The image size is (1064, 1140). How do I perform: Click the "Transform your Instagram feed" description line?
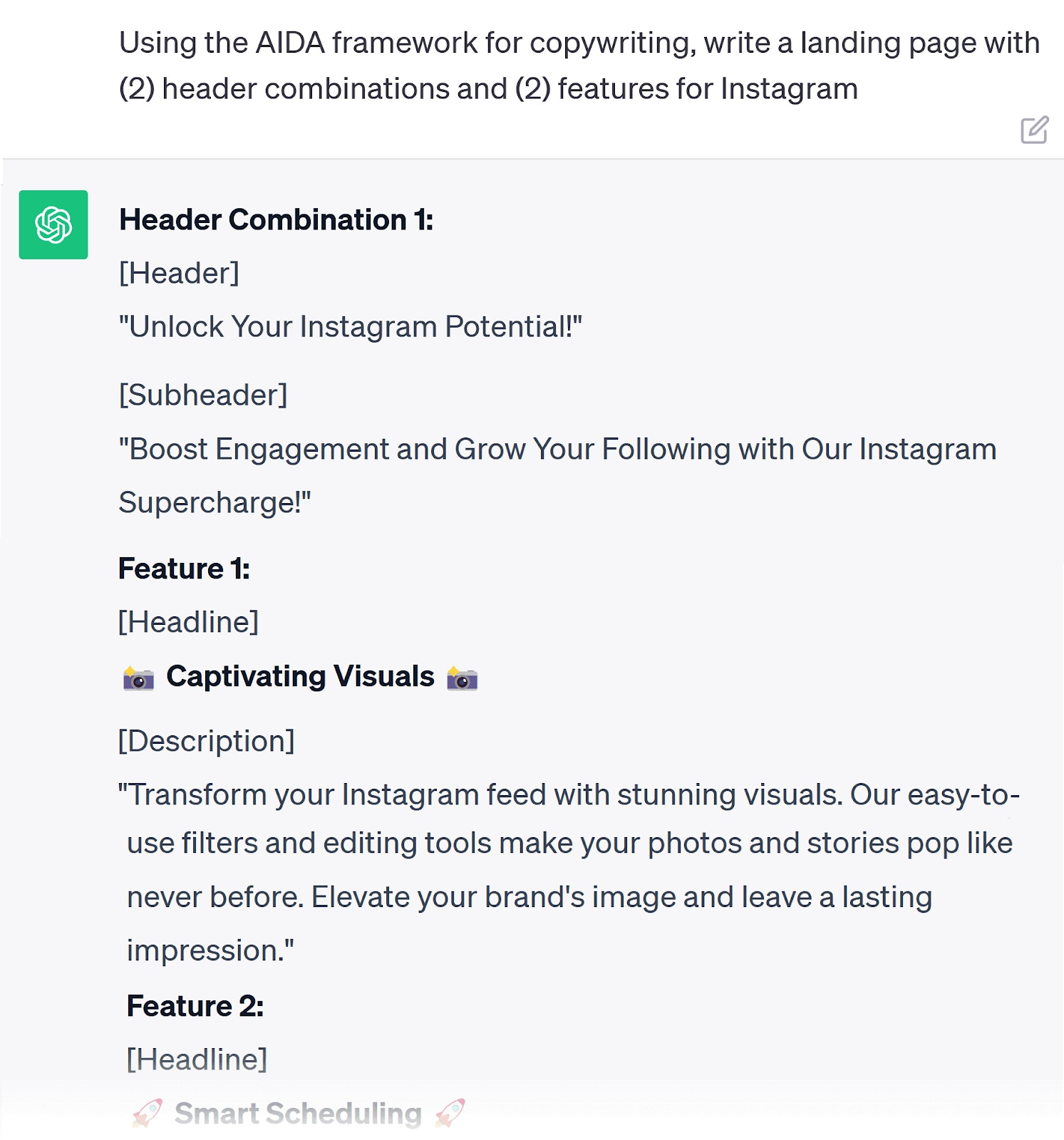[569, 794]
